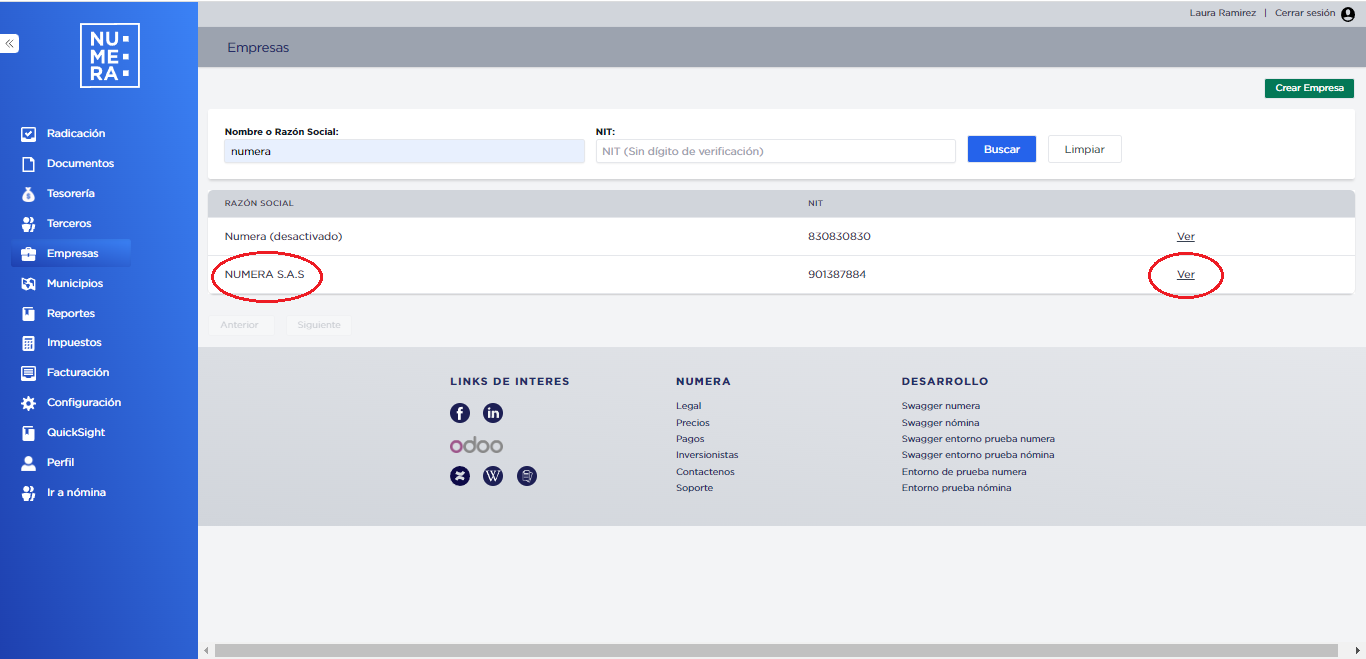The height and width of the screenshot is (659, 1366).
Task: Open the Legal footer link
Action: (x=689, y=406)
